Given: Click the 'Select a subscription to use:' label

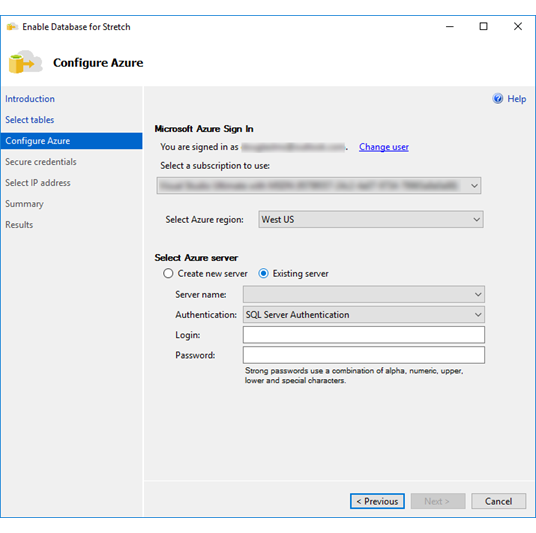Looking at the screenshot, I should tap(215, 166).
